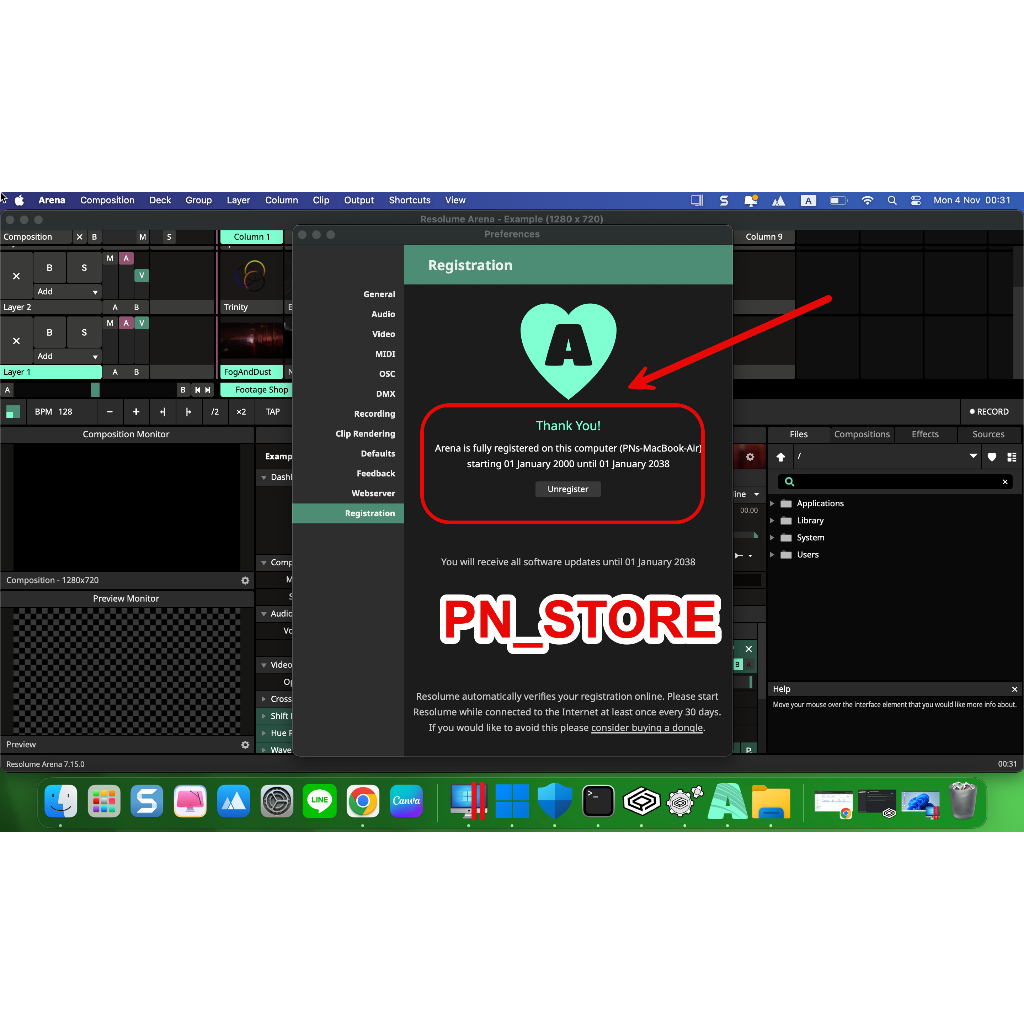Switch to Effects browser tab
The height and width of the screenshot is (1024, 1024).
(x=925, y=434)
